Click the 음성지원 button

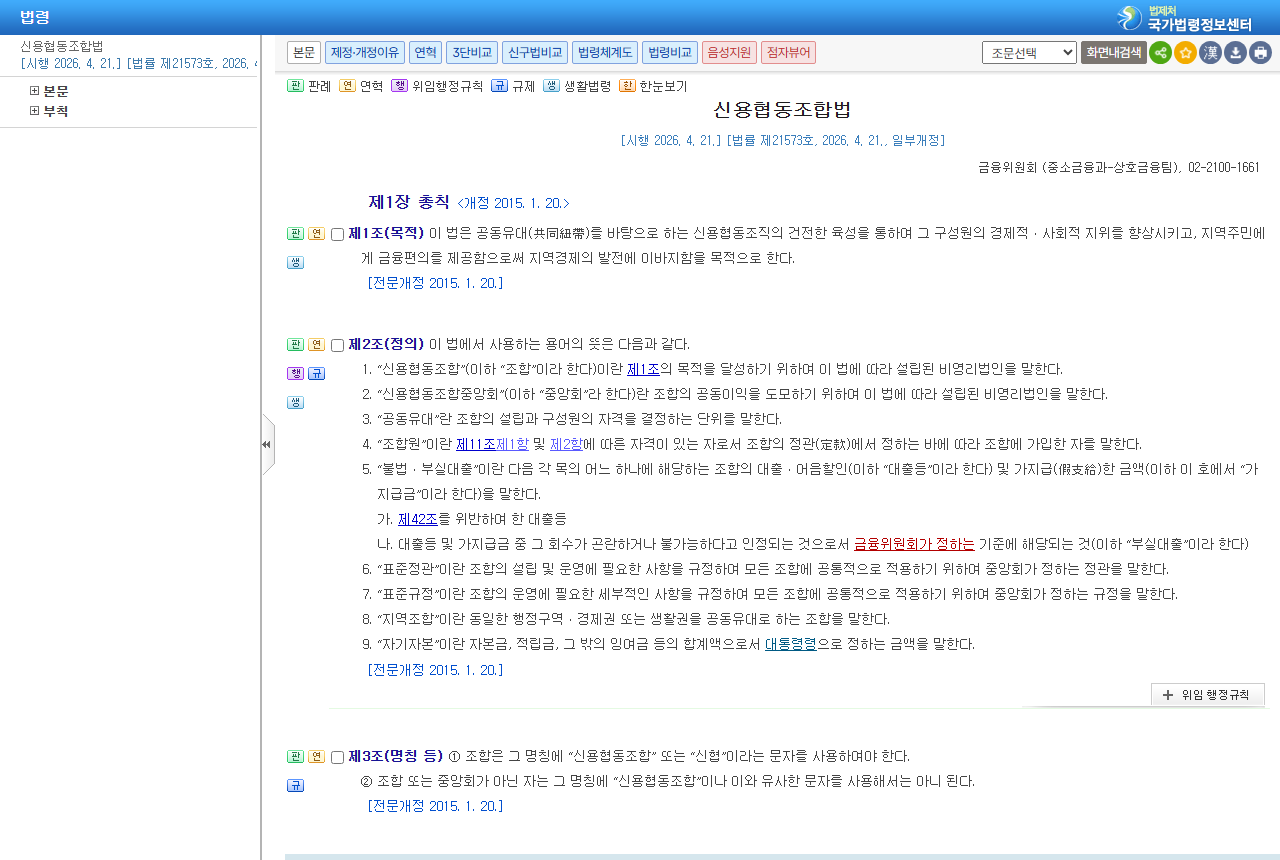tap(729, 53)
